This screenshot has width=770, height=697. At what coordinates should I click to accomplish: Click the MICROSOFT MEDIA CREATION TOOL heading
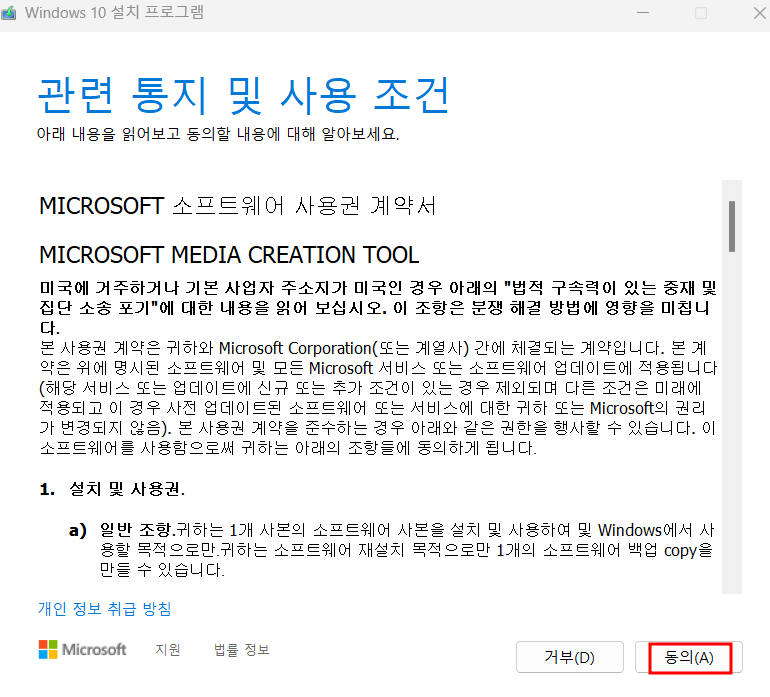tap(229, 255)
